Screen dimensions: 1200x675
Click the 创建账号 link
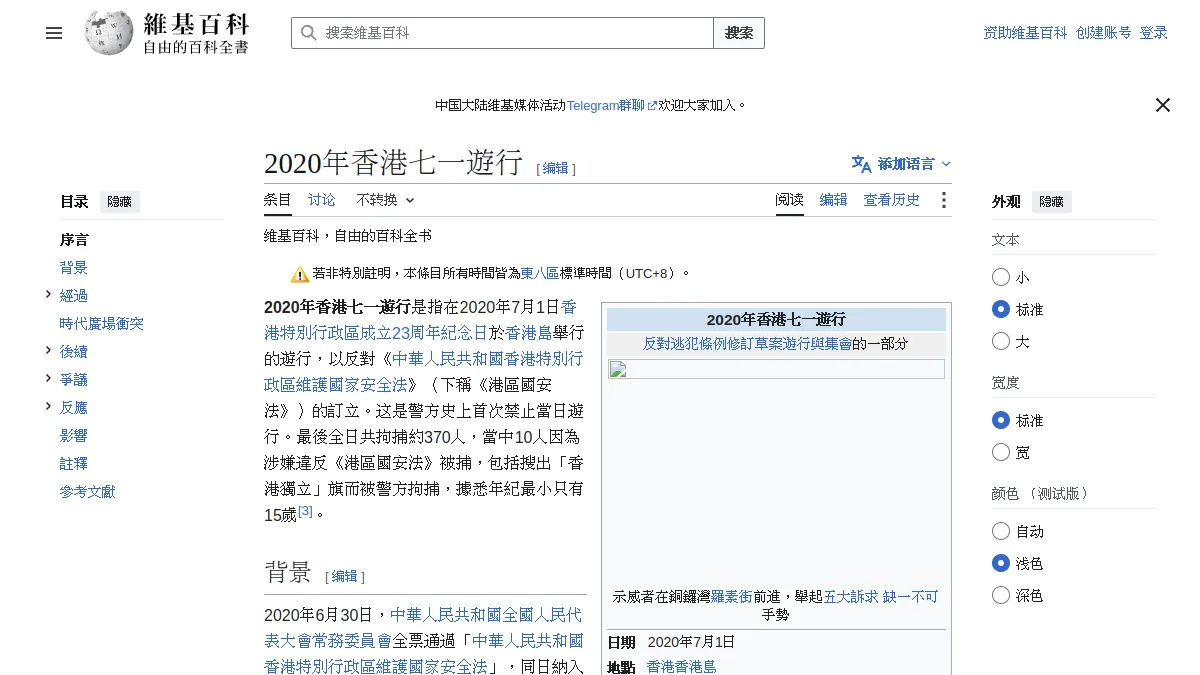(x=1104, y=33)
